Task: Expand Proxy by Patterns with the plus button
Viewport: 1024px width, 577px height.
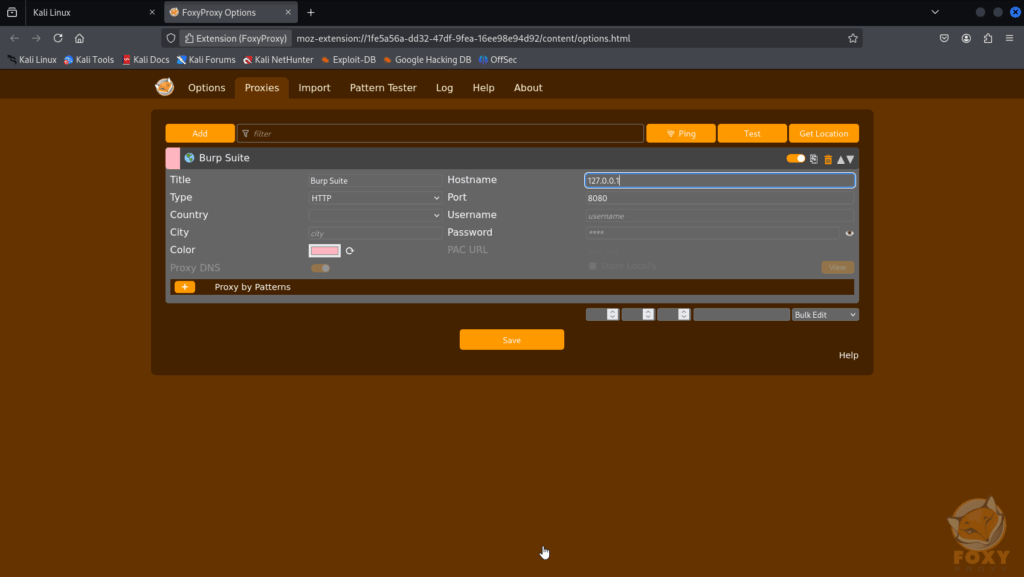Action: [x=185, y=287]
